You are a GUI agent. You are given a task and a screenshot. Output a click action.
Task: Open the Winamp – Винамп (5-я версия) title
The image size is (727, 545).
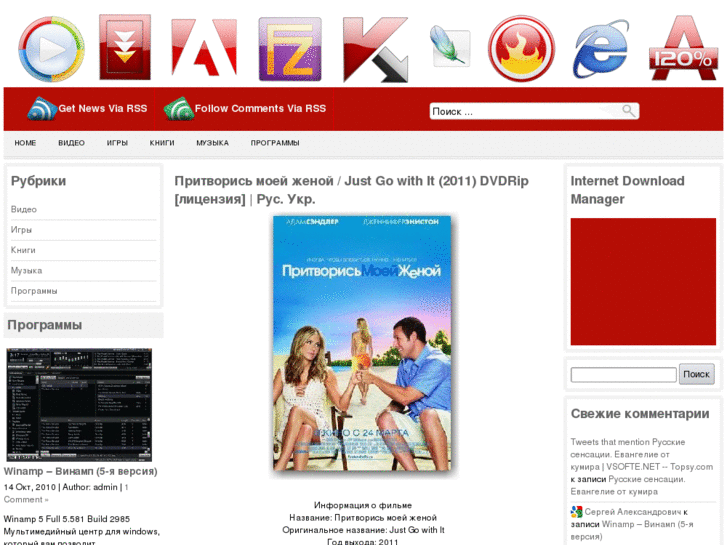80,471
